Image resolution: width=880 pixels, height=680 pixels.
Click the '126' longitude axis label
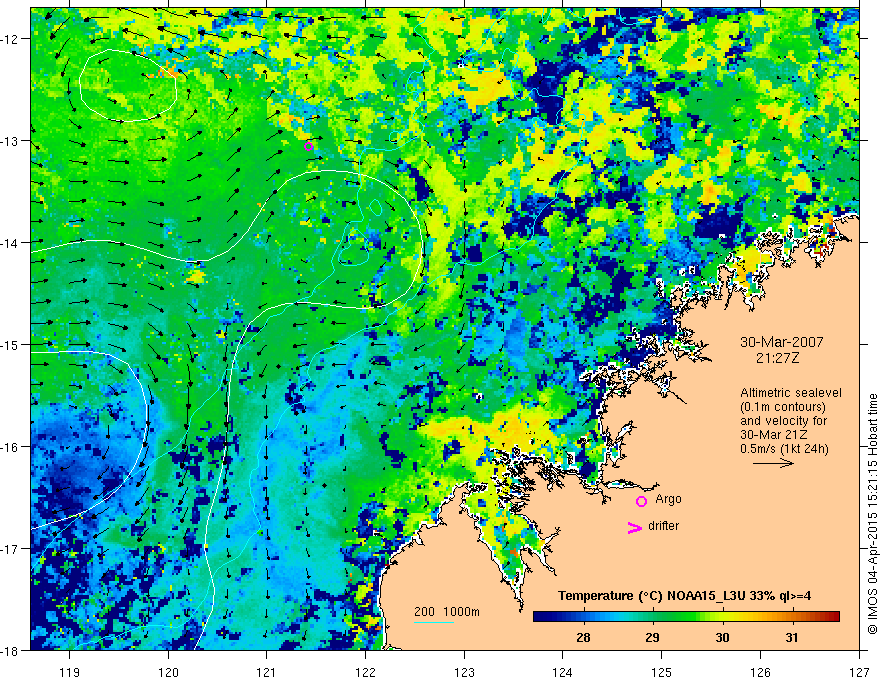[760, 673]
